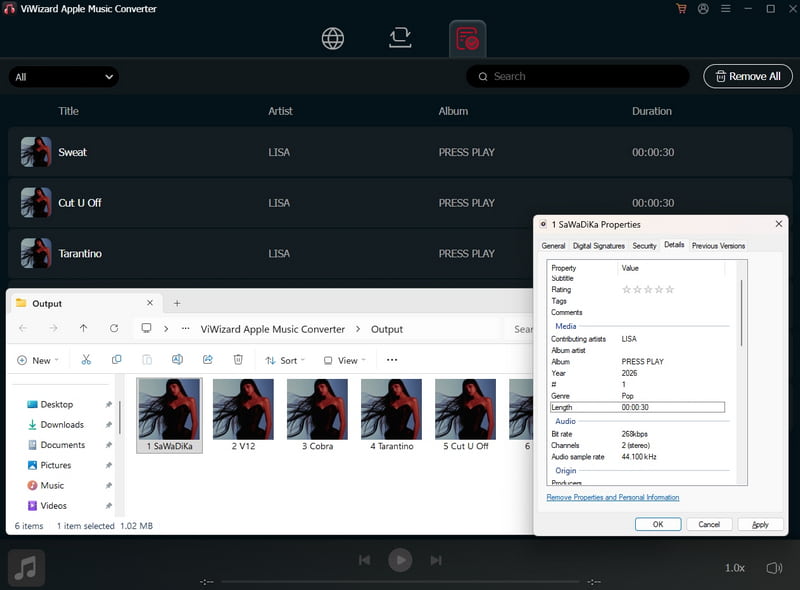Click the Search field in ViWizard
800x590 pixels.
tap(578, 77)
